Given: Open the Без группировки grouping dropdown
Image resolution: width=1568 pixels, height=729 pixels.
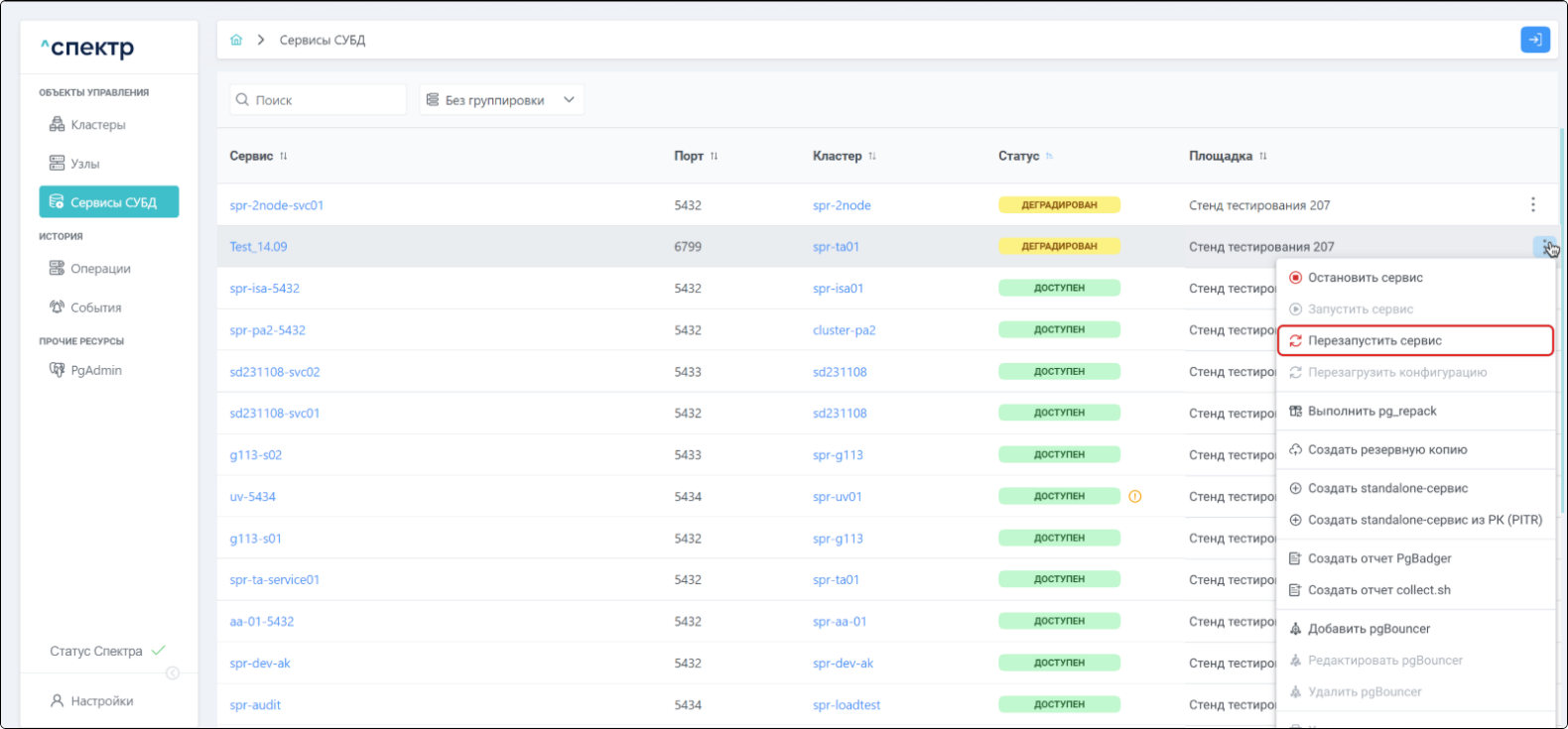Looking at the screenshot, I should [501, 99].
